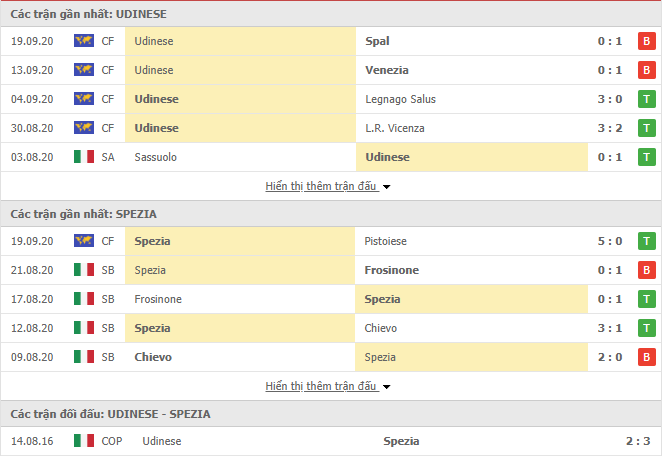Screen dimensions: 662x456
Task: Click world flag icon in Udinese–Venezia row
Action: (x=84, y=70)
